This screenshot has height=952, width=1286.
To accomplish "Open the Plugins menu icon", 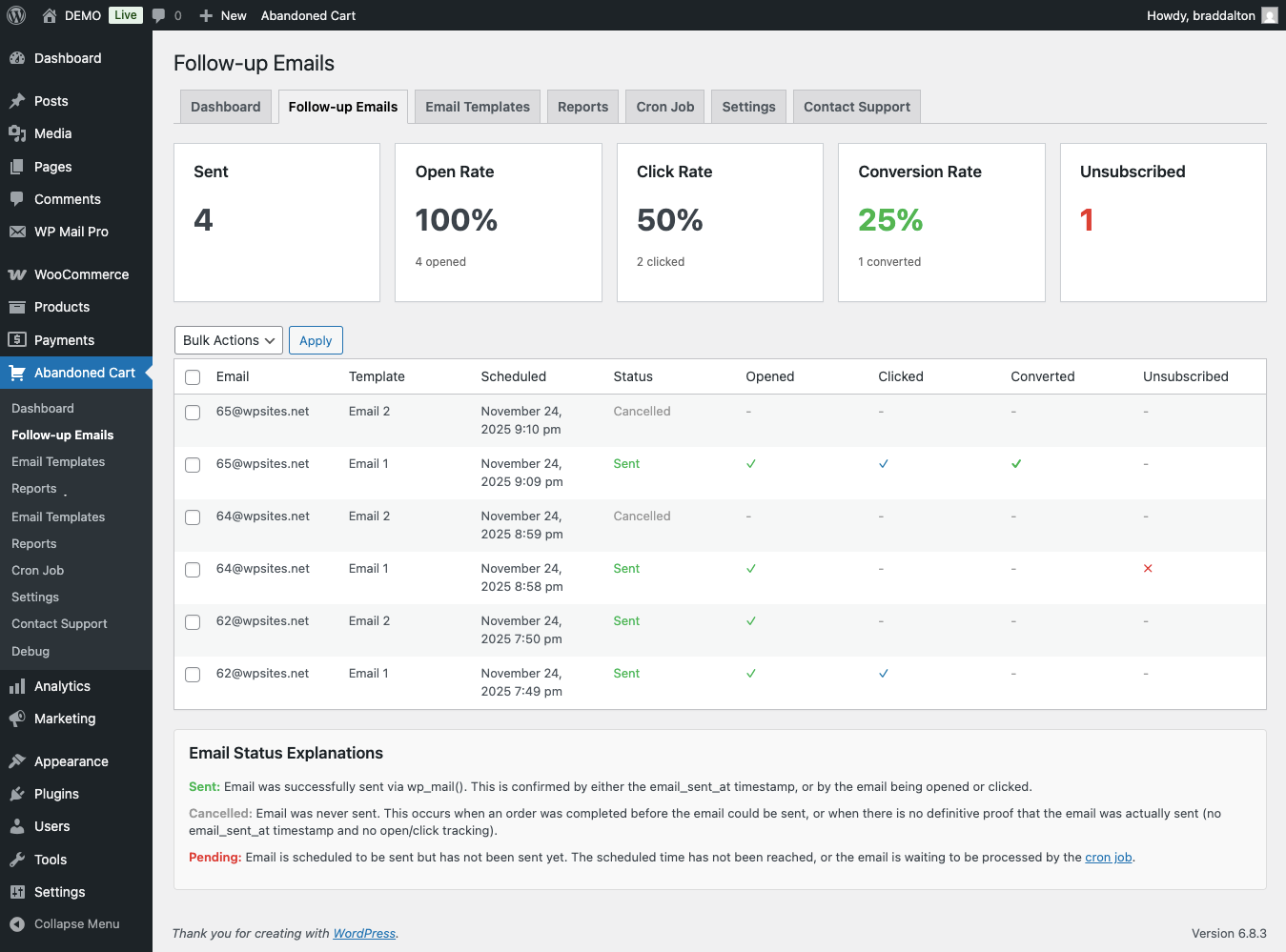I will (x=17, y=794).
